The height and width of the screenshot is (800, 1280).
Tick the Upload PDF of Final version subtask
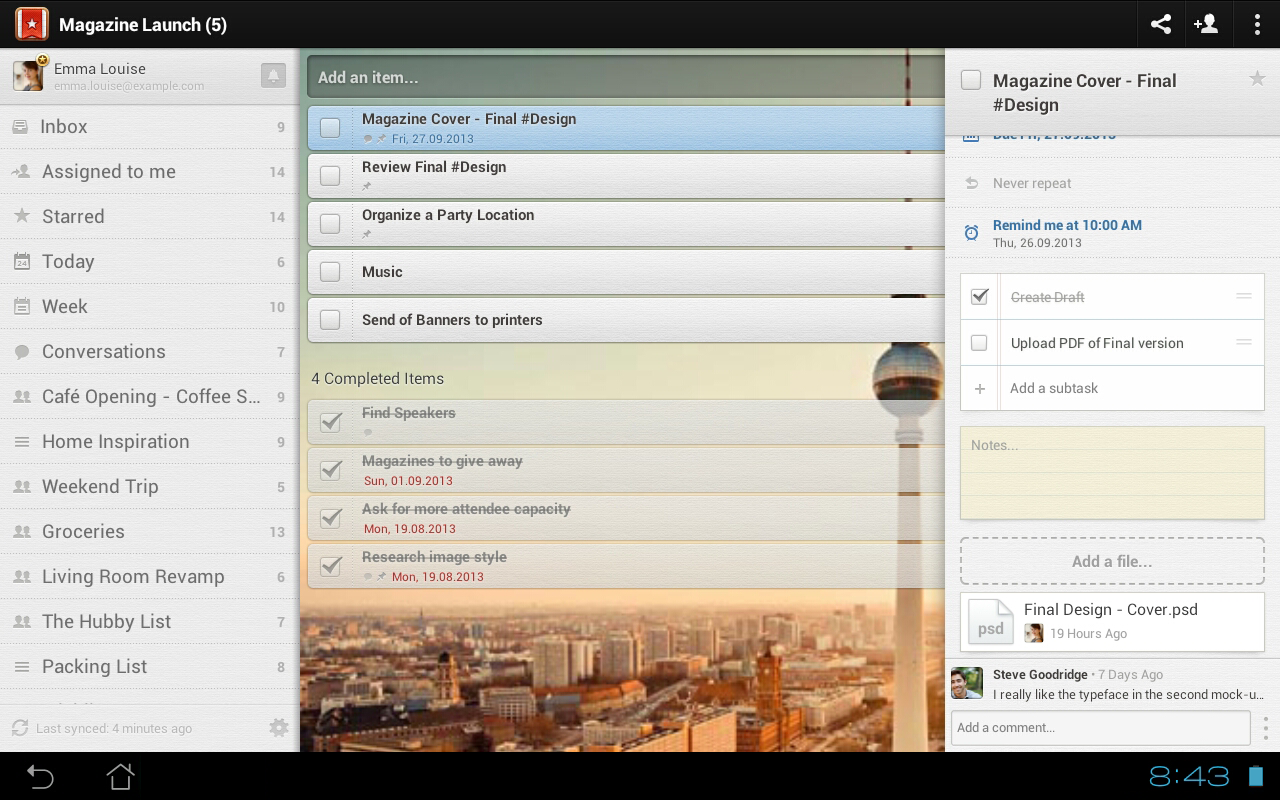click(x=979, y=342)
